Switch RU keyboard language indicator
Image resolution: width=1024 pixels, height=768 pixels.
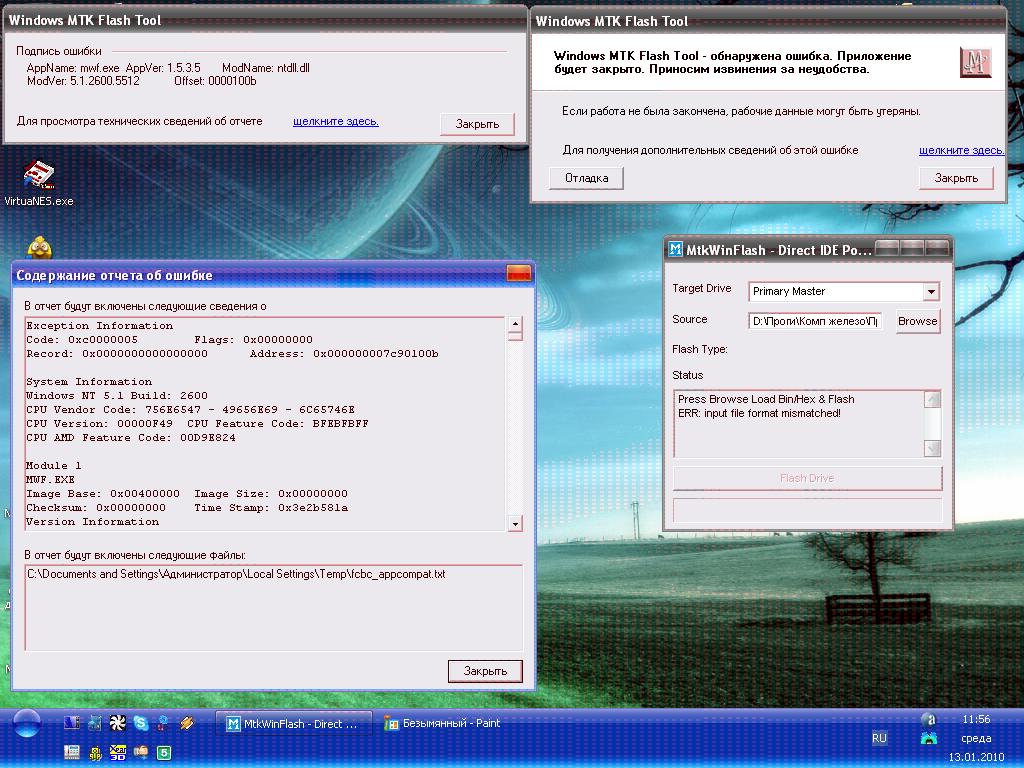pyautogui.click(x=879, y=738)
